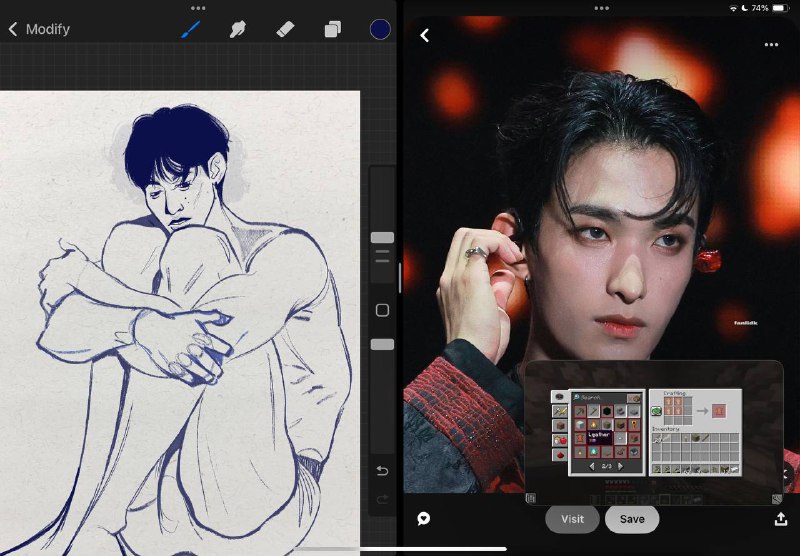Select the Procreate eraser tool
800x556 pixels.
285,29
